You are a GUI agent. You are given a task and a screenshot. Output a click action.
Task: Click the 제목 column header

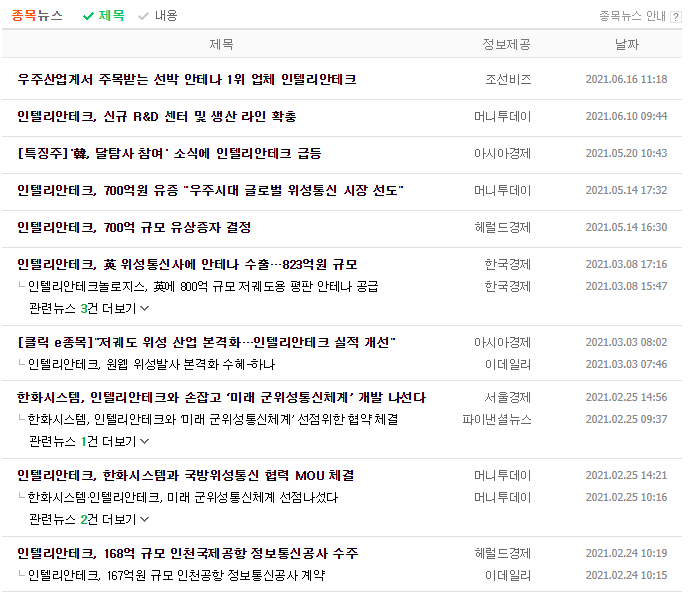click(x=221, y=44)
